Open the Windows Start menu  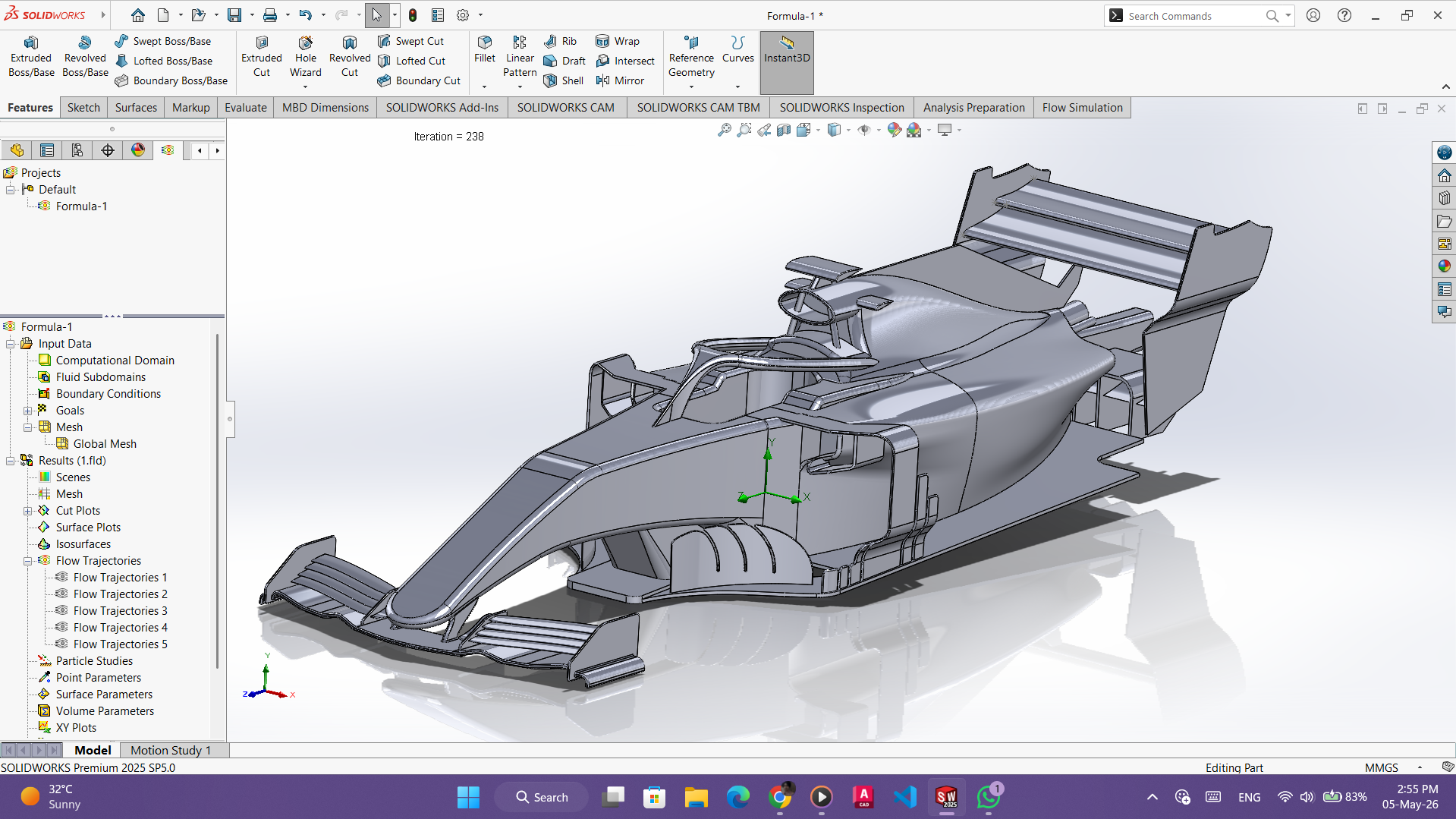[468, 797]
